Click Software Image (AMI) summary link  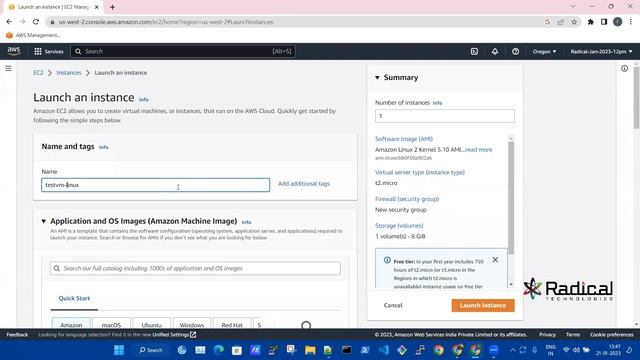pyautogui.click(x=404, y=139)
